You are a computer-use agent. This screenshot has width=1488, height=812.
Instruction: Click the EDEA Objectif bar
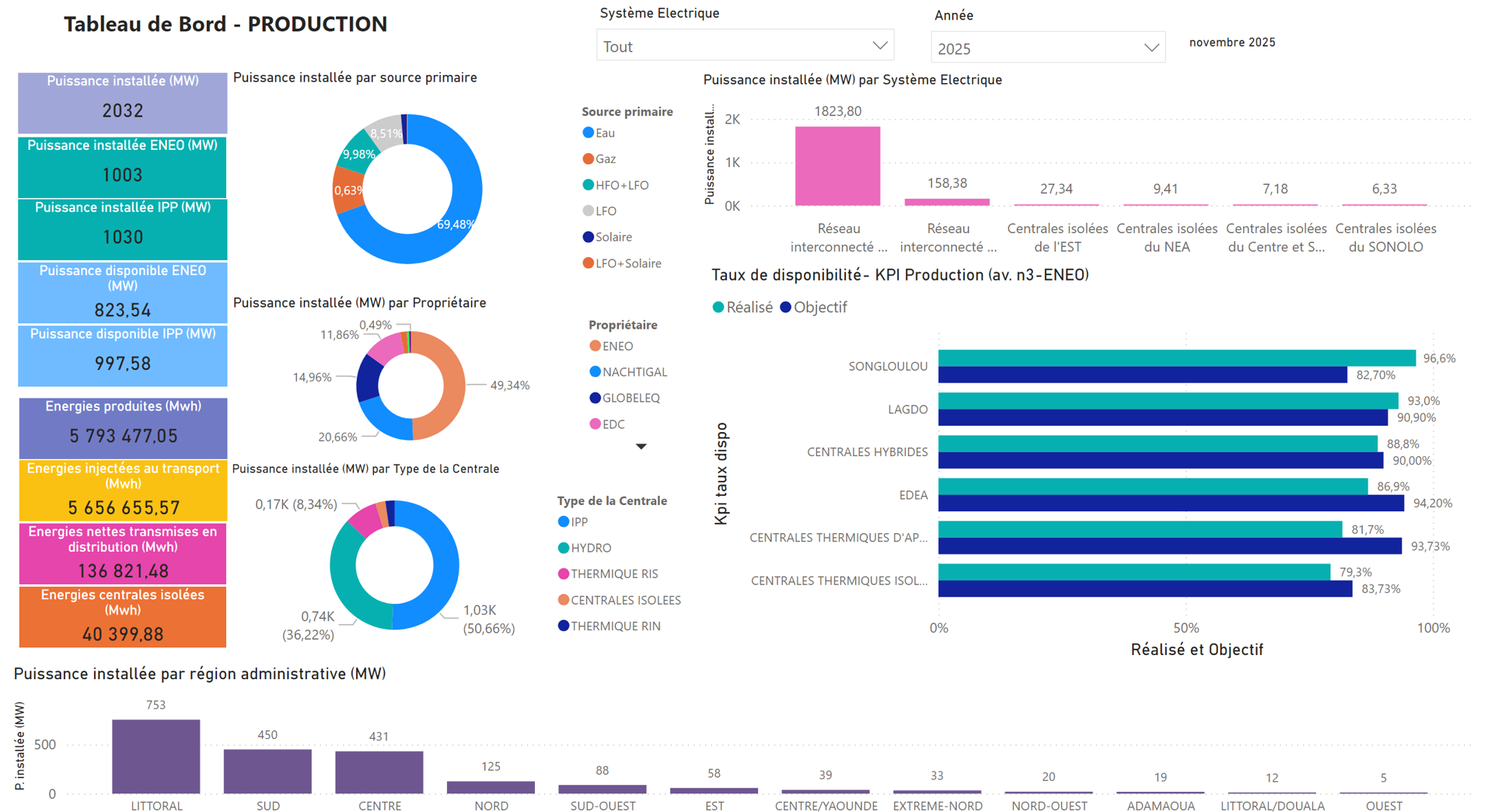point(1170,504)
